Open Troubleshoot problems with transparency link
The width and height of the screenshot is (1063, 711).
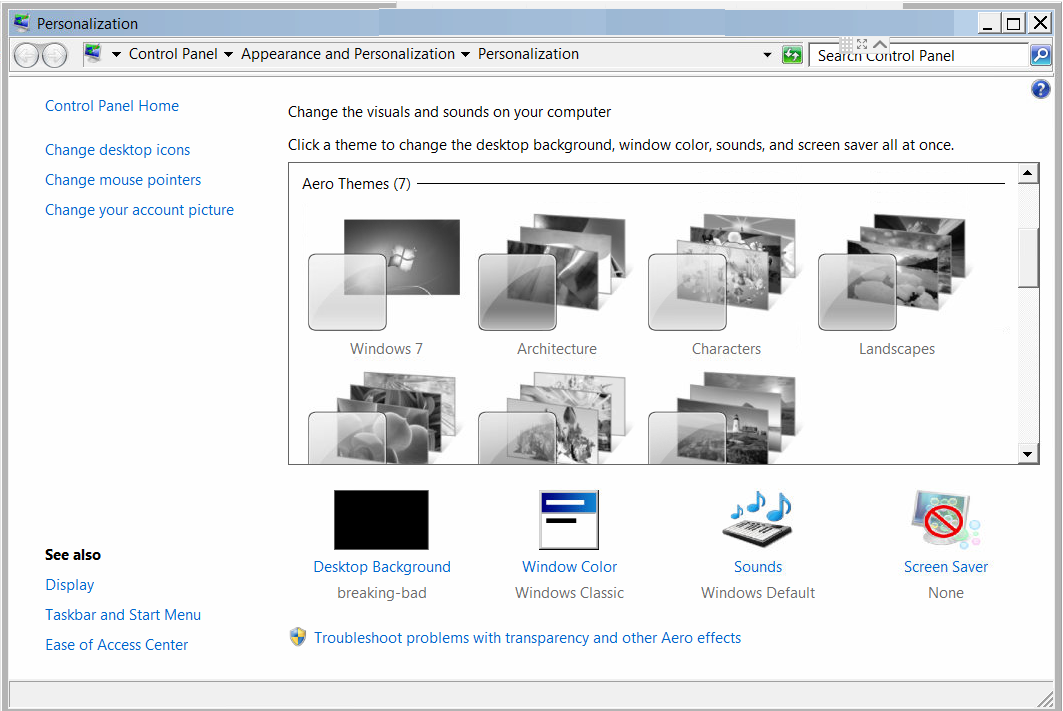tap(527, 638)
